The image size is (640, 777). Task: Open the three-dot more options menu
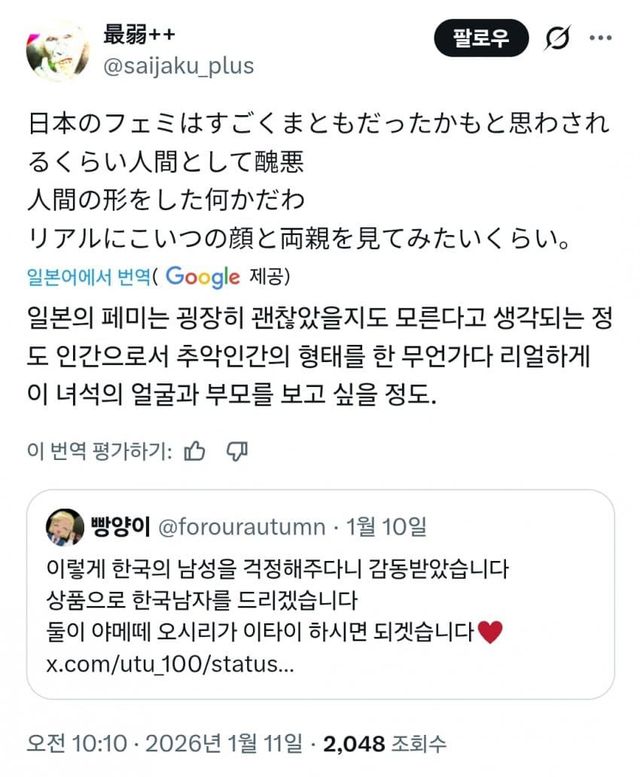click(600, 38)
